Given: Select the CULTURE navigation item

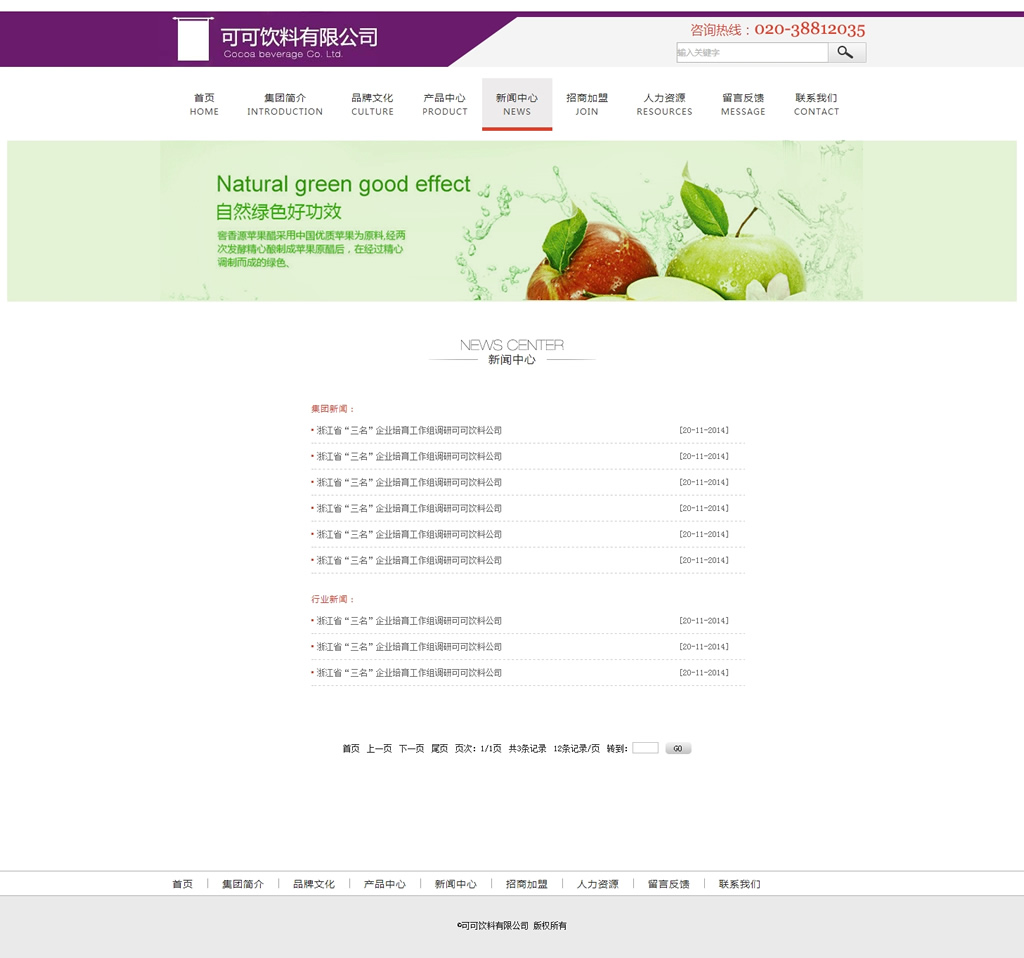Looking at the screenshot, I should coord(372,104).
